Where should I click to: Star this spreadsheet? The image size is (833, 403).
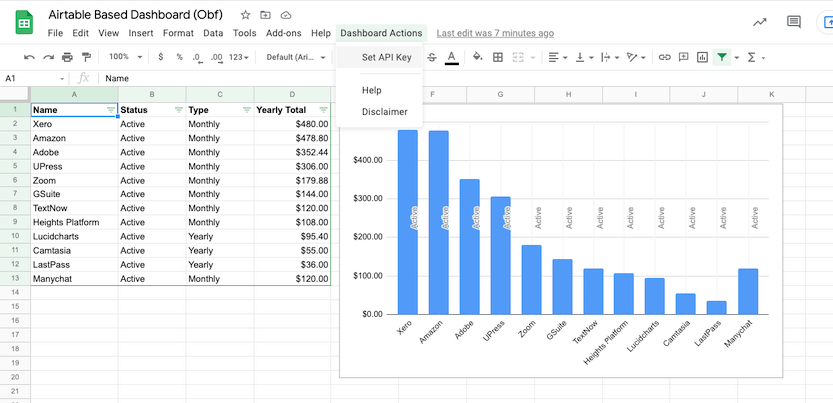click(245, 15)
